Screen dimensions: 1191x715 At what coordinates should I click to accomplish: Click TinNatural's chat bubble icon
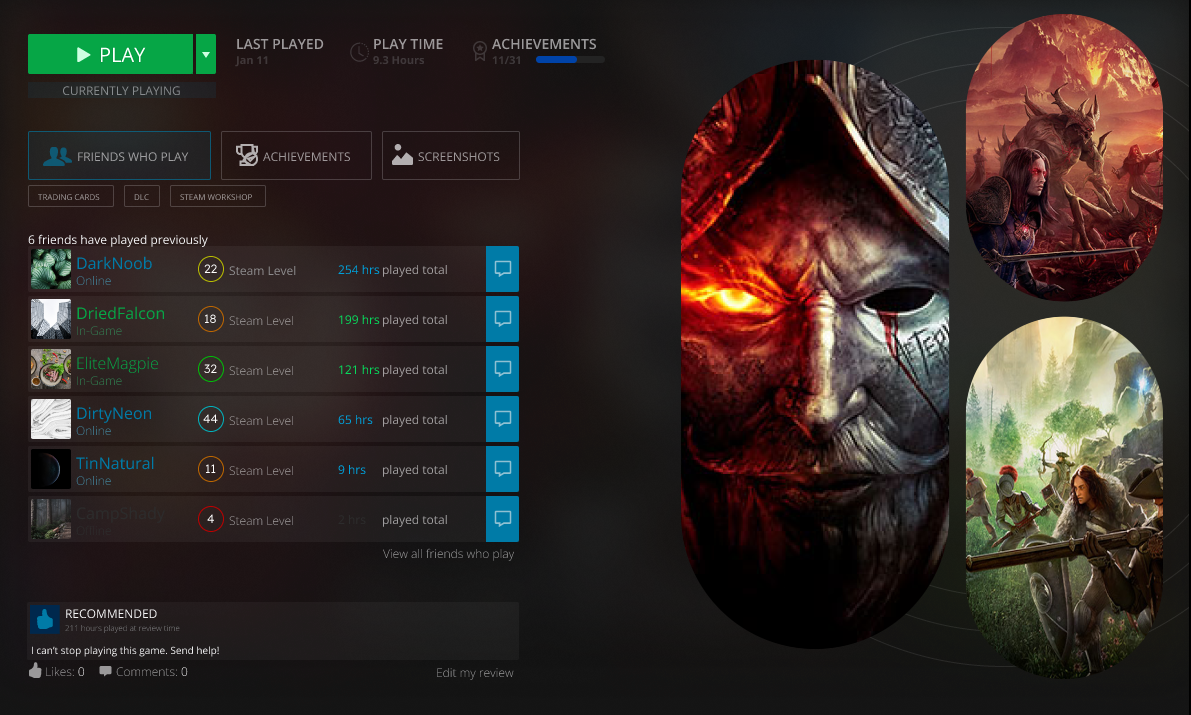click(502, 469)
